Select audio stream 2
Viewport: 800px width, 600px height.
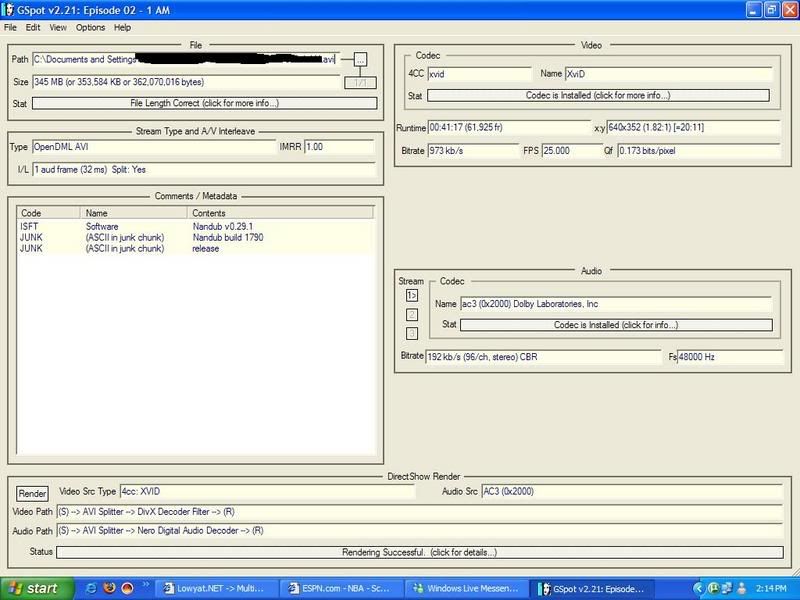coord(412,314)
